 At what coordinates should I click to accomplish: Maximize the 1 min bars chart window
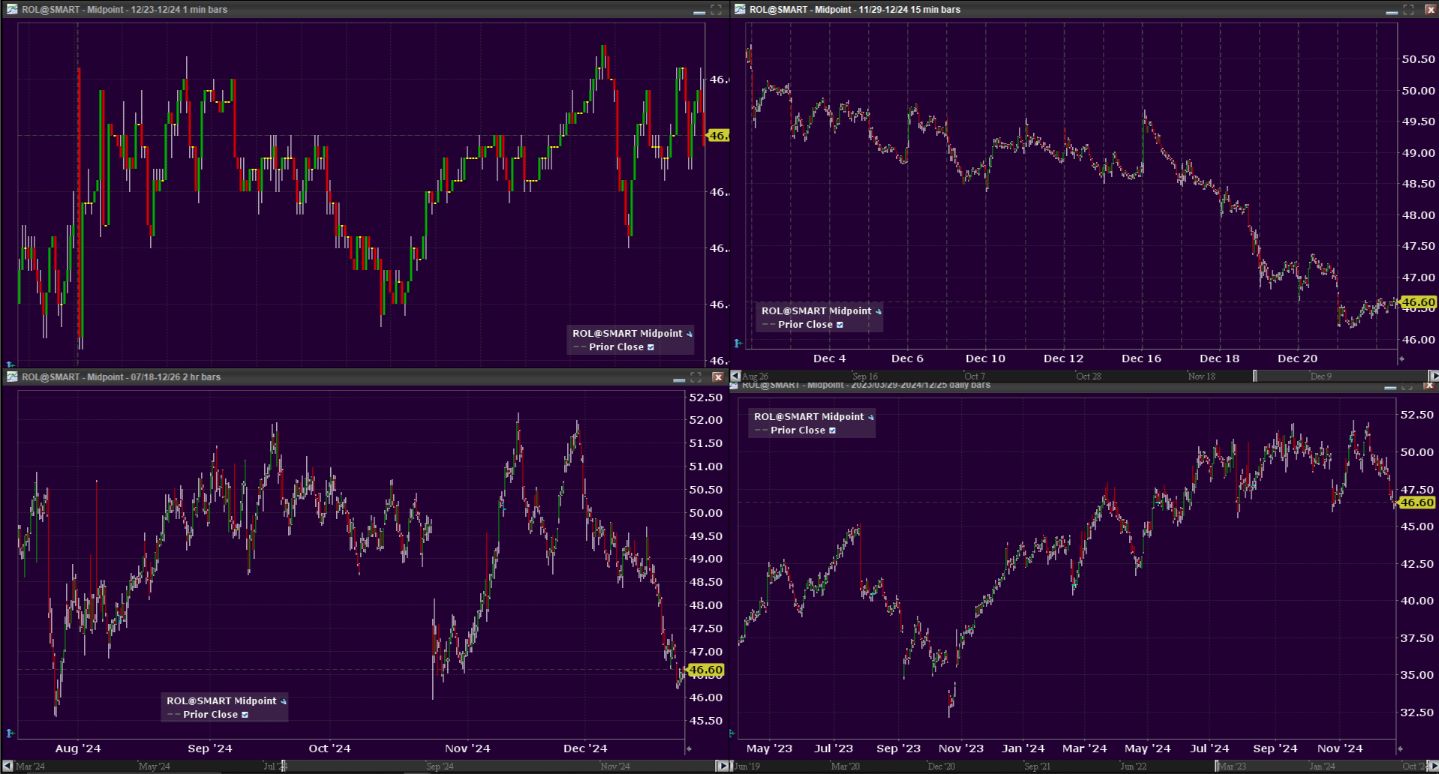pos(716,9)
